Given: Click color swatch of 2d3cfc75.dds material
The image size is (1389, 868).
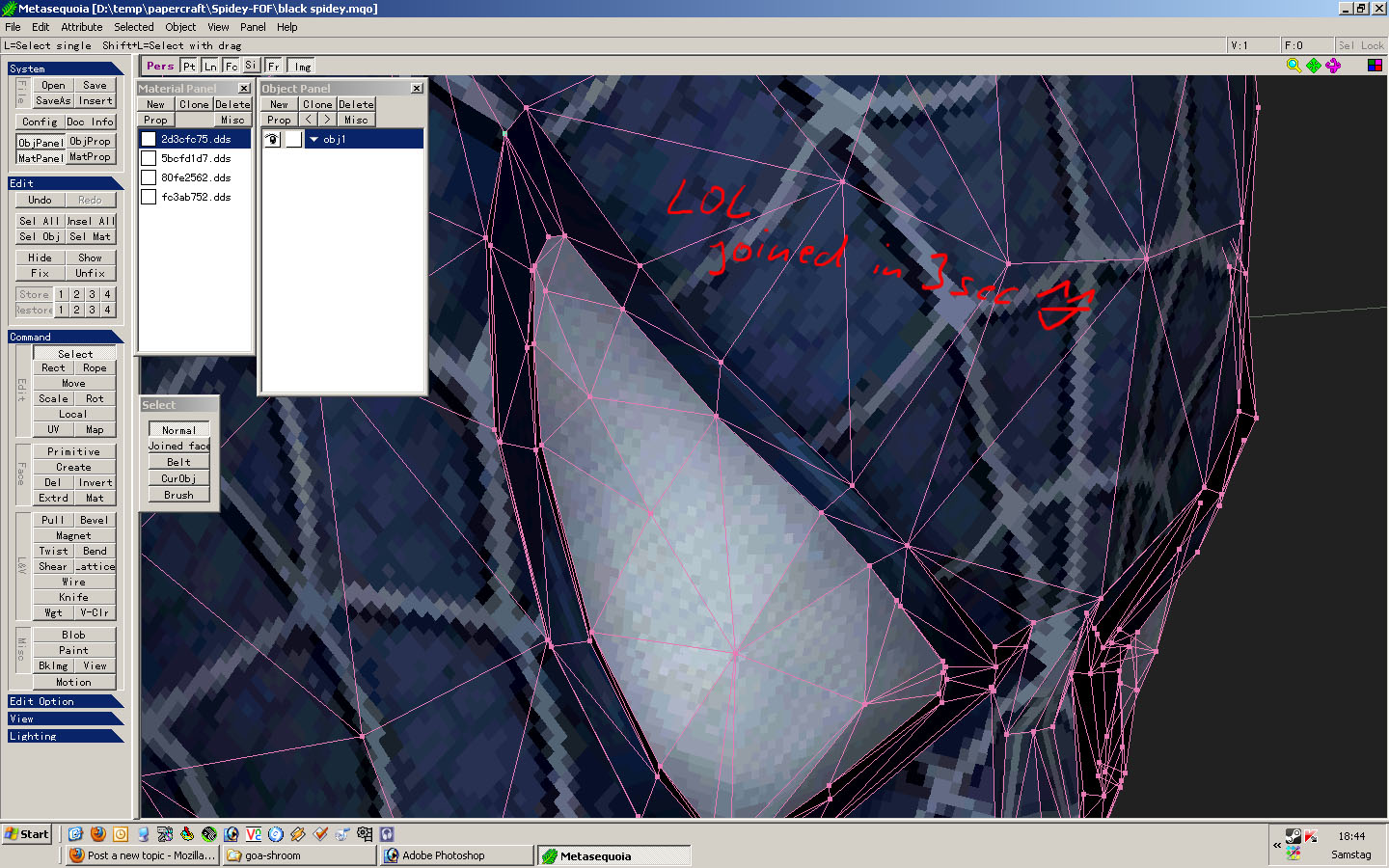Looking at the screenshot, I should 149,139.
